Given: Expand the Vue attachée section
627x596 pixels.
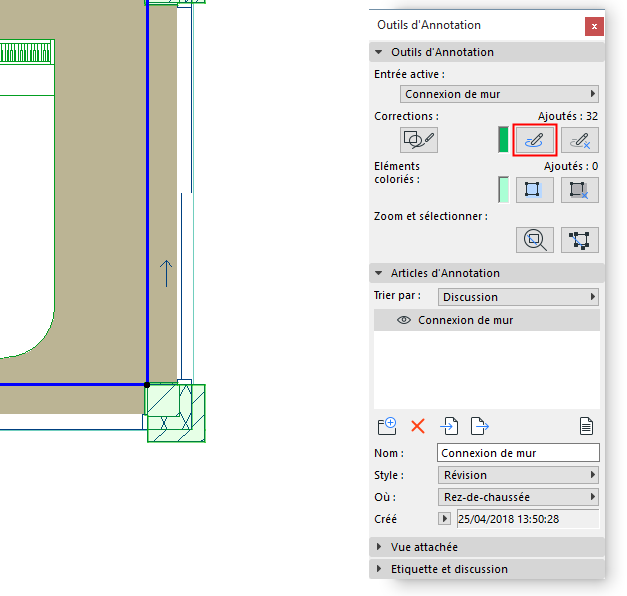Looking at the screenshot, I should (x=379, y=547).
